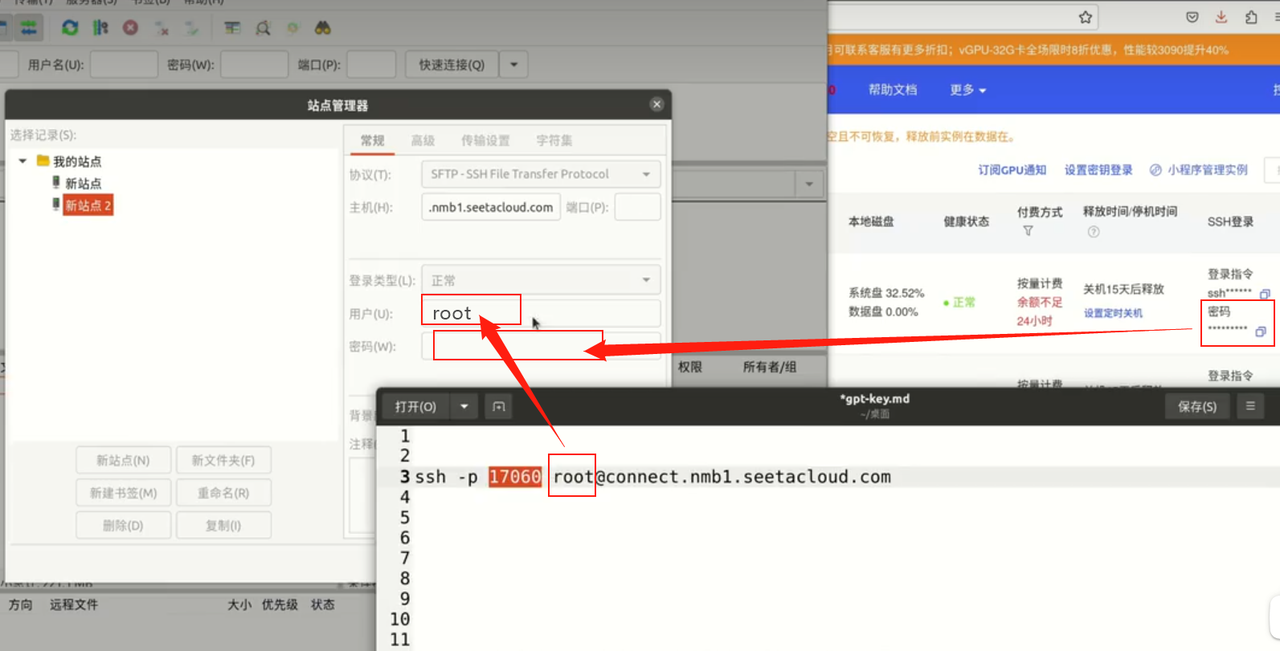Click the 用户(U) field containing root
Screen dimensions: 1280x651
point(541,313)
